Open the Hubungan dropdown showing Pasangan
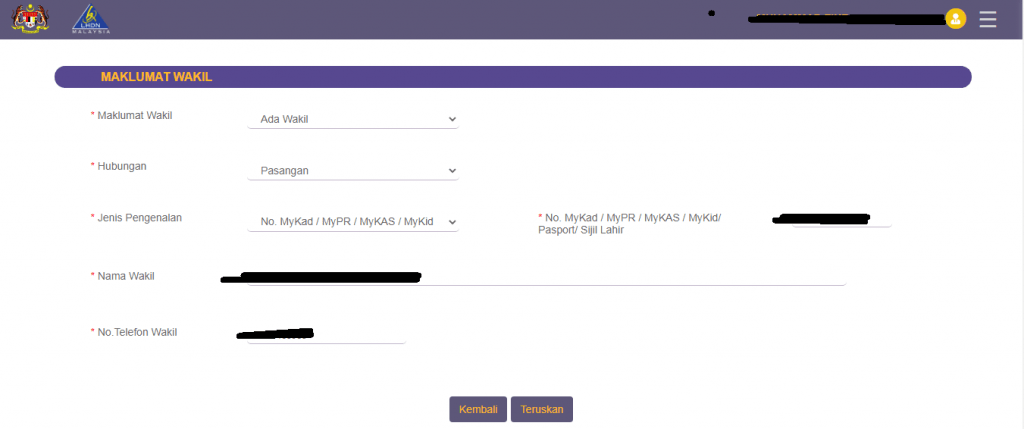The width and height of the screenshot is (1024, 429). click(352, 171)
